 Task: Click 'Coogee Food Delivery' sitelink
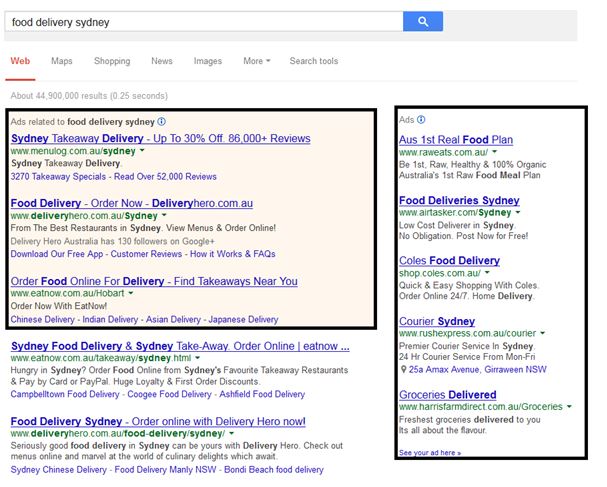click(169, 394)
